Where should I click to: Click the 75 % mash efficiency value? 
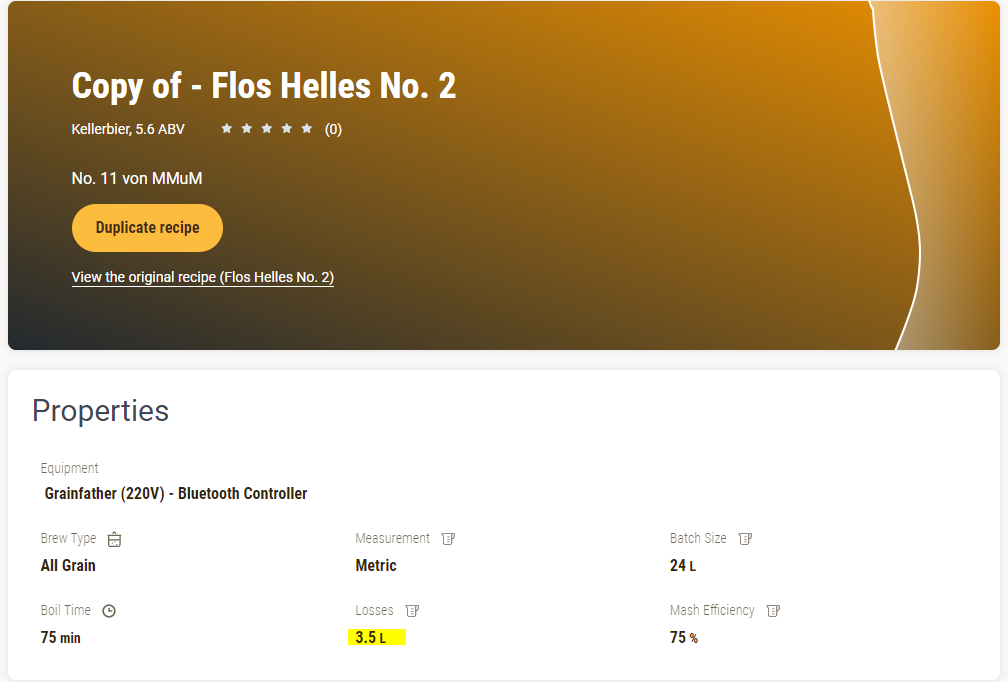683,638
